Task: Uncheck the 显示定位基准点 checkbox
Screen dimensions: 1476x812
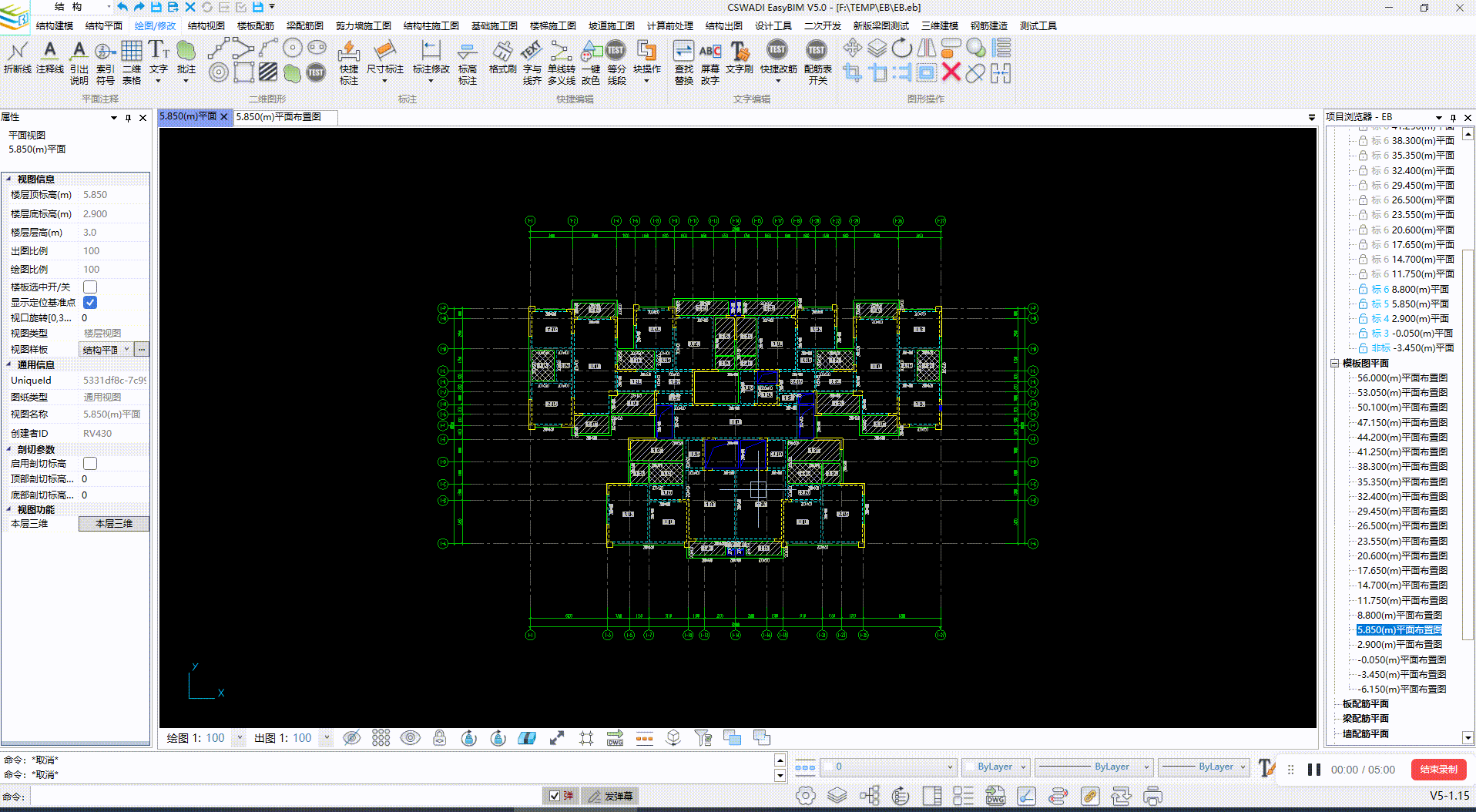Action: point(90,303)
